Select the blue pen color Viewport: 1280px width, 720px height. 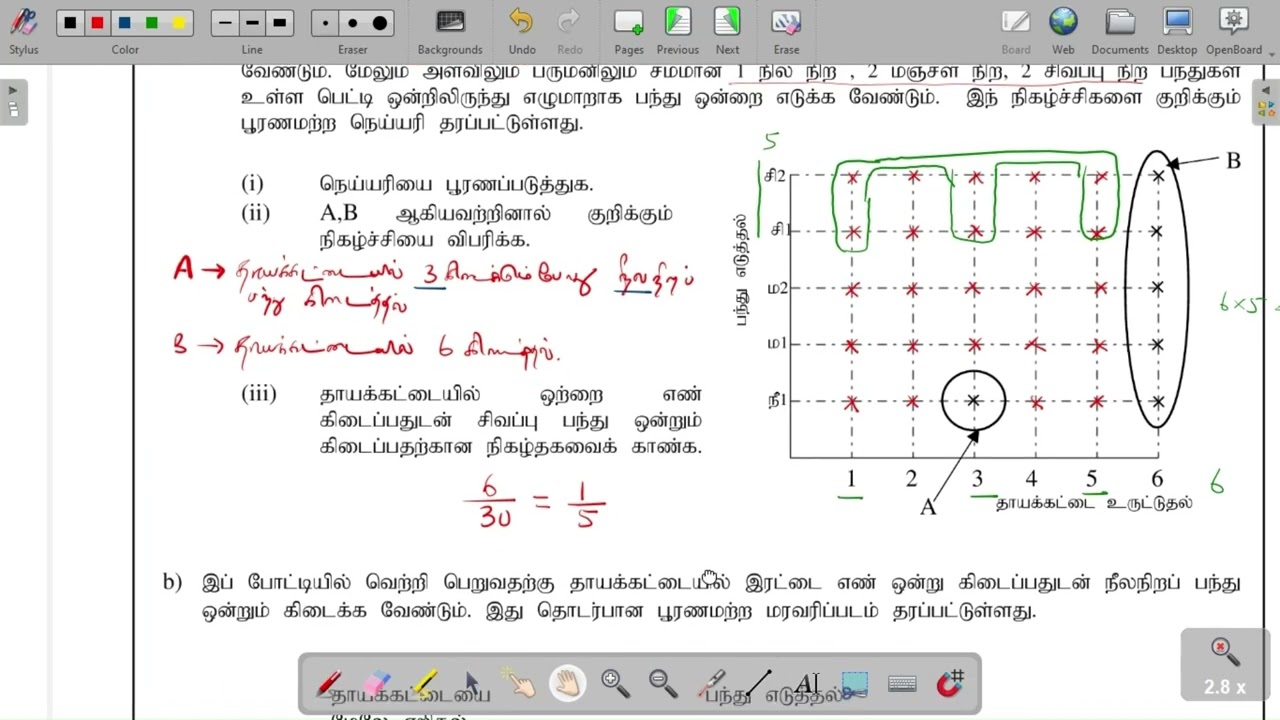pos(124,23)
